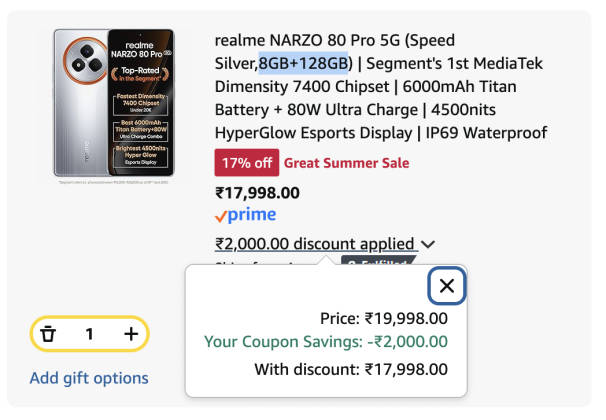Increase quantity with the plus icon
Screen dimensions: 606x420
point(131,334)
